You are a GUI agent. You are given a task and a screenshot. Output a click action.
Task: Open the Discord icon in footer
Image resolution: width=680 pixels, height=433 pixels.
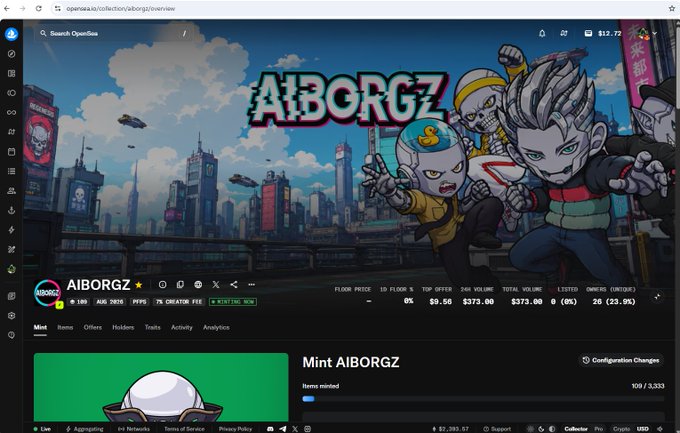pos(270,429)
